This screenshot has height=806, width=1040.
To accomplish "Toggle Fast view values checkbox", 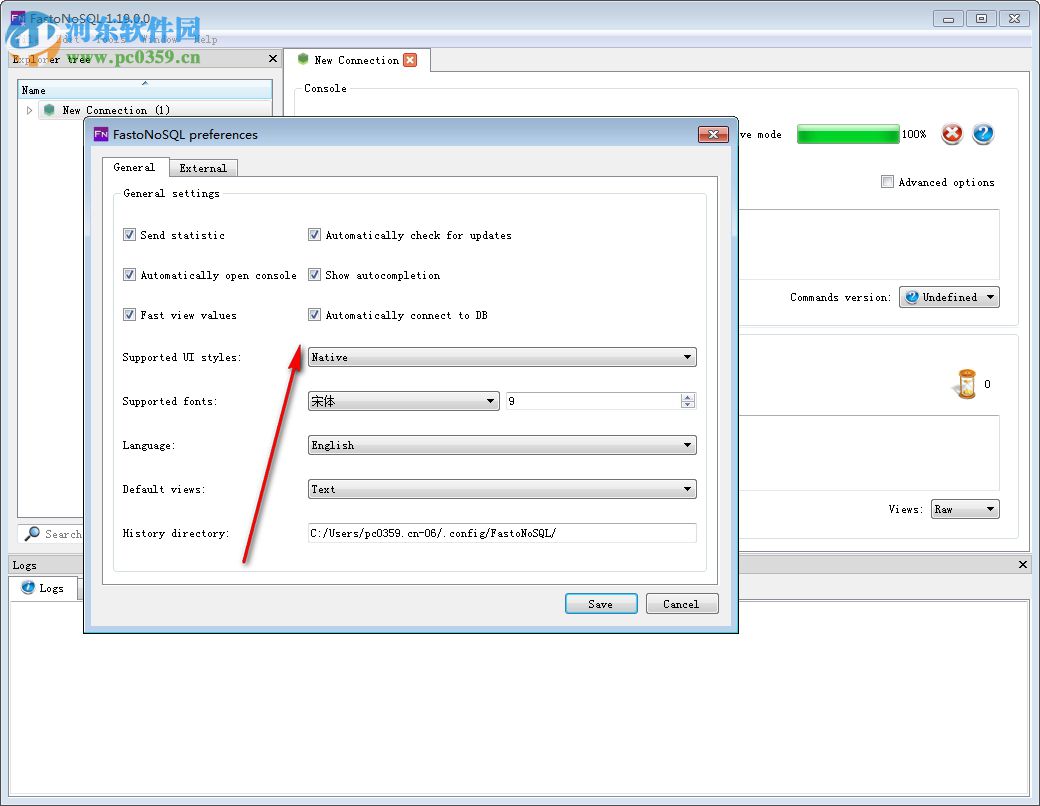I will [x=129, y=314].
